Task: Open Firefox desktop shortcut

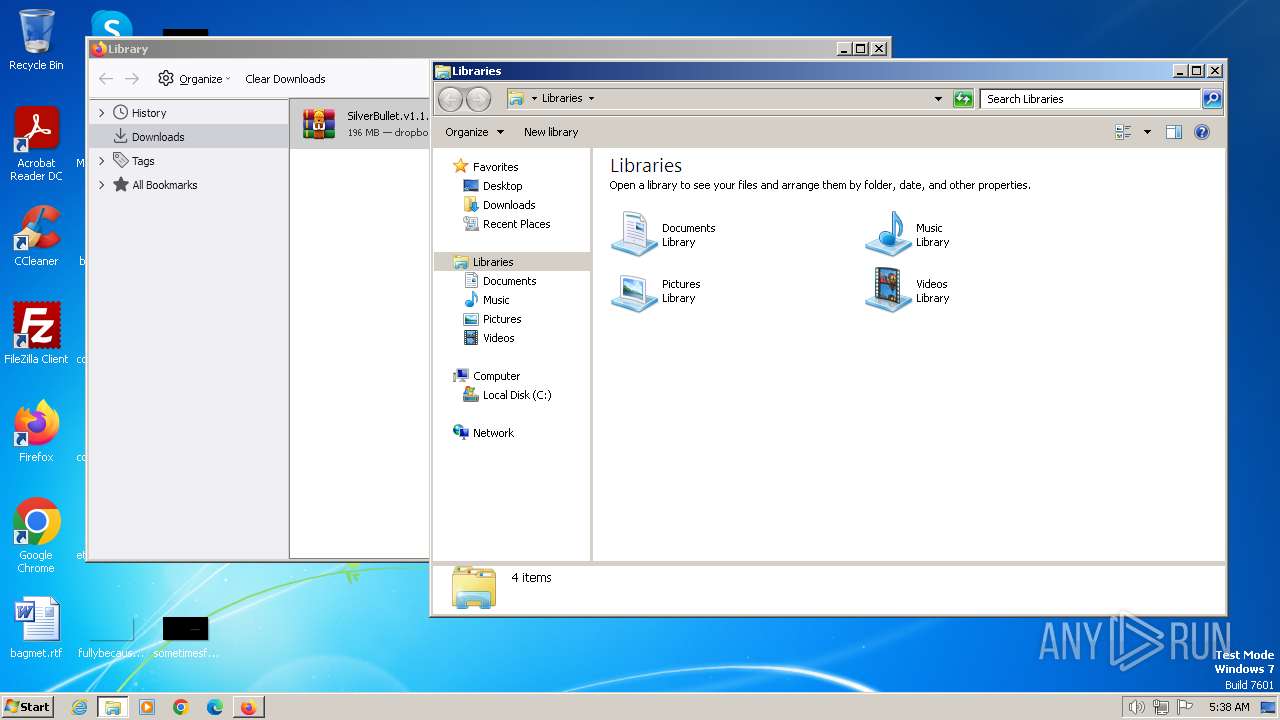Action: click(x=36, y=431)
